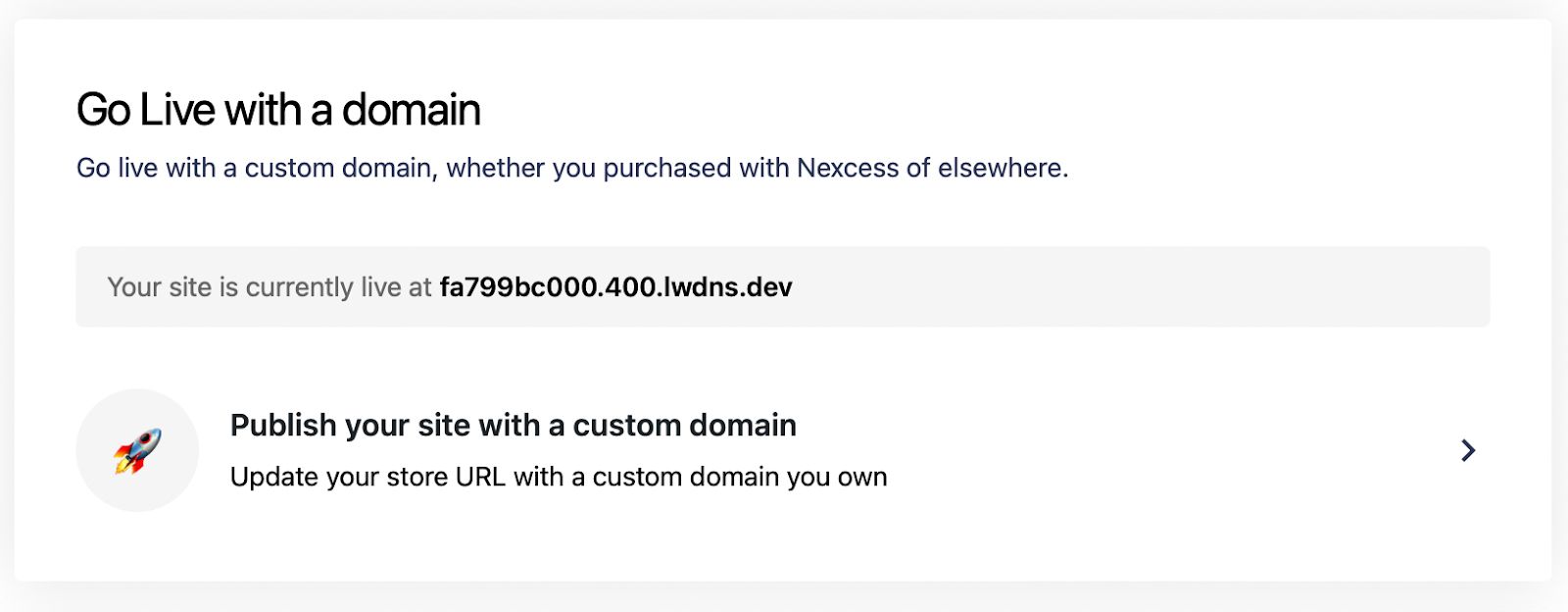Click 'Your site is currently live at' text
Image resolution: width=1568 pixels, height=612 pixels.
(269, 287)
